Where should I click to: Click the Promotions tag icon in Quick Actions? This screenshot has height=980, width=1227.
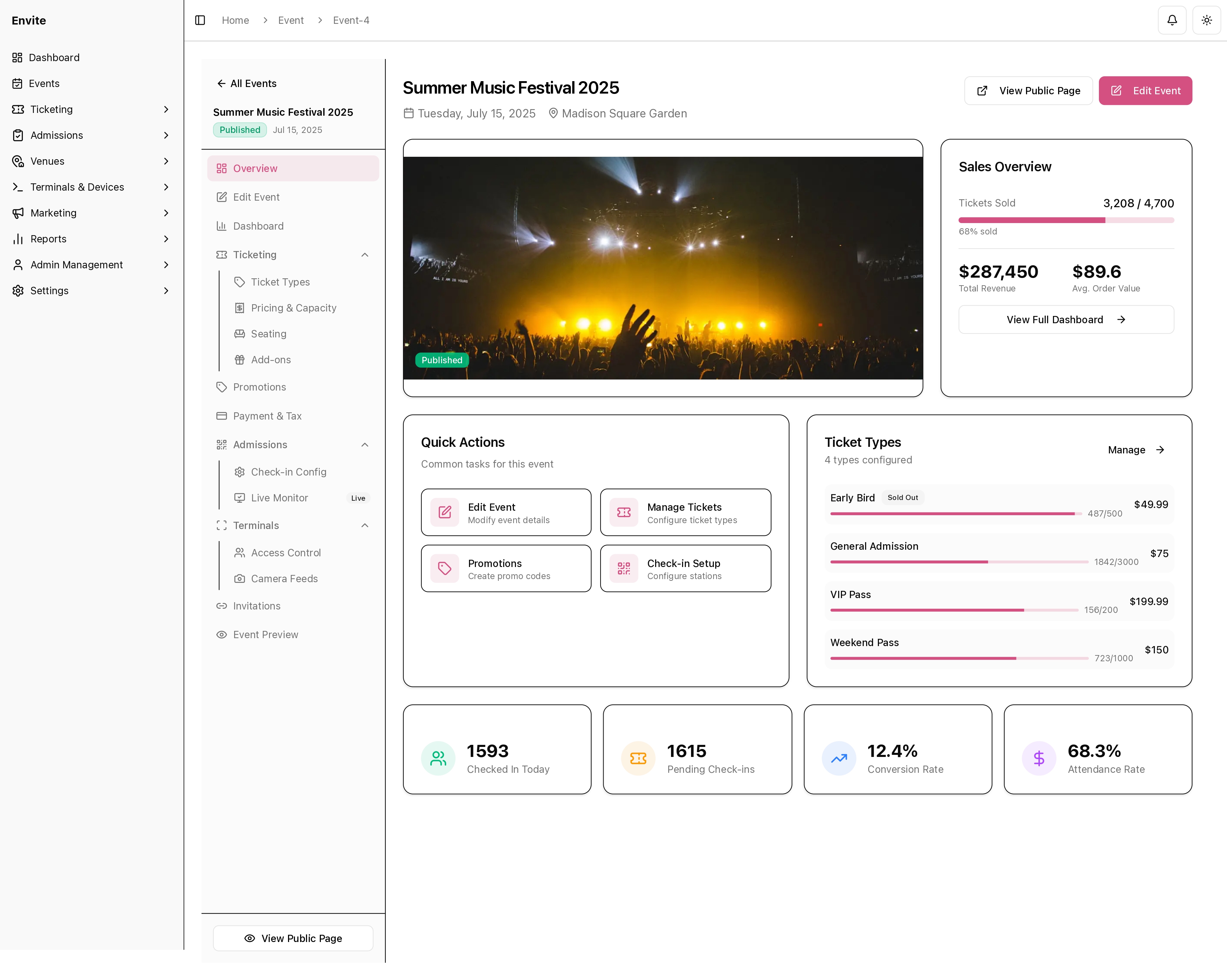coord(444,568)
